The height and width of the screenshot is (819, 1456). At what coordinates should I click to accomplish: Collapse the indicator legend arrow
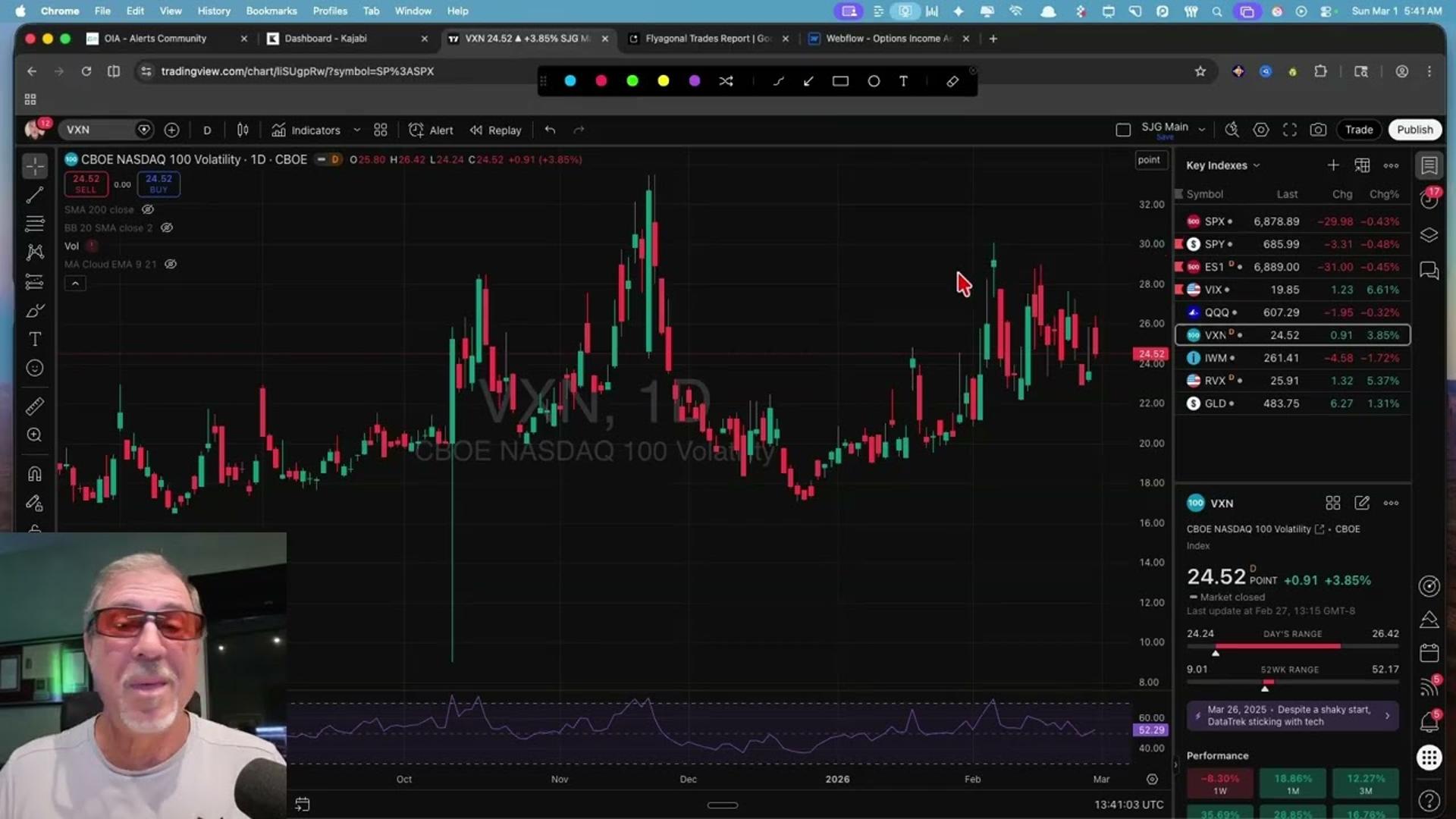[75, 284]
